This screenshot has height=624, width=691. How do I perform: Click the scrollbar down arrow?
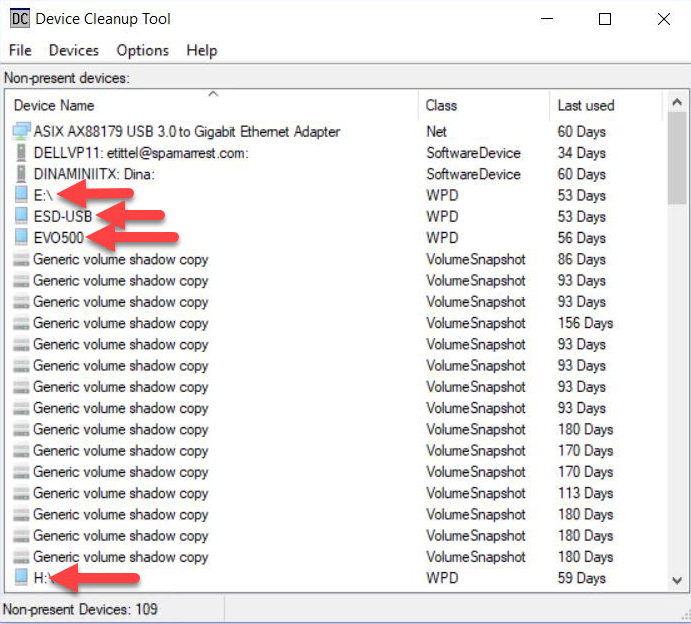(x=677, y=580)
